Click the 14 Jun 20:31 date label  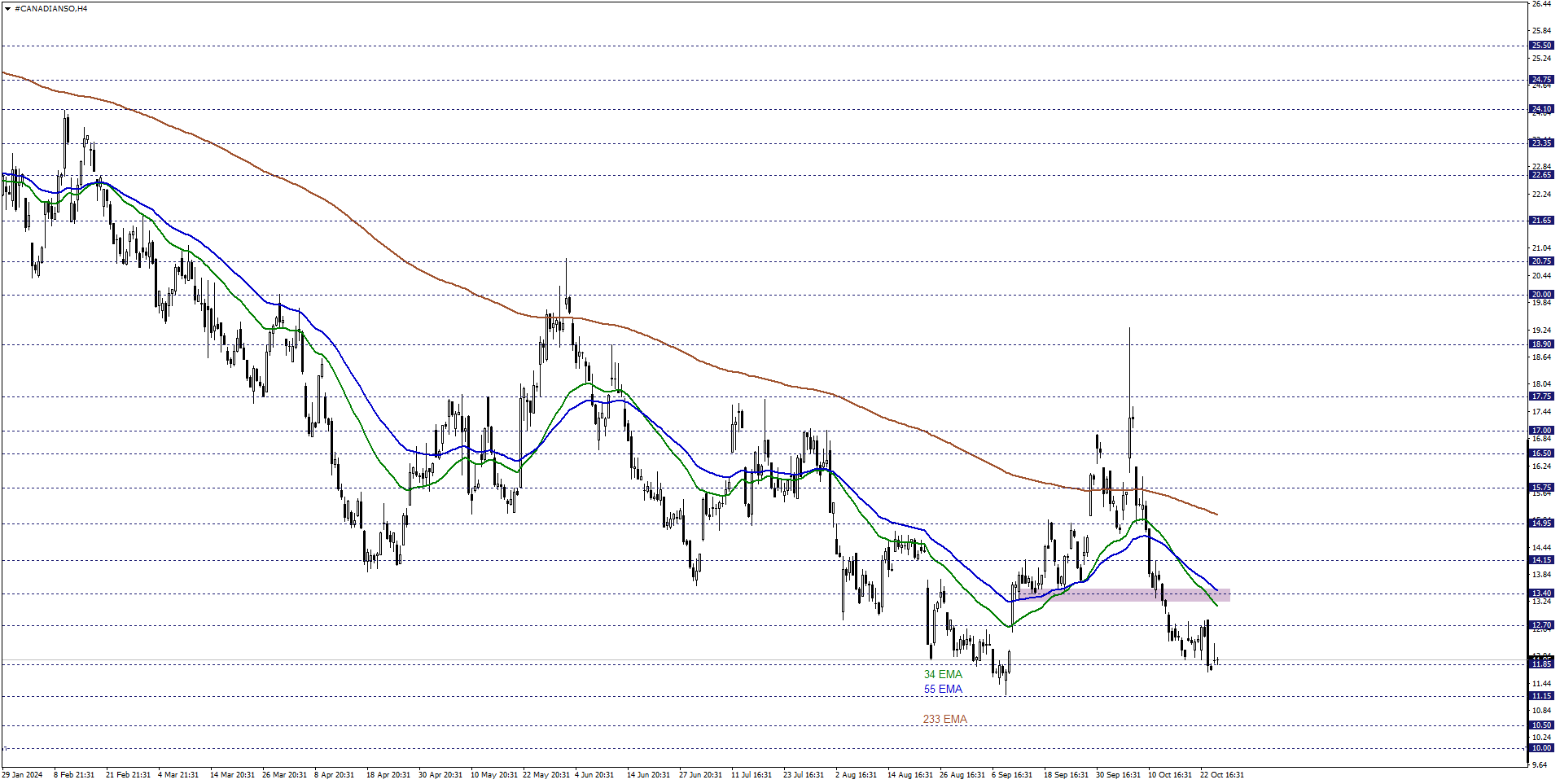point(649,775)
